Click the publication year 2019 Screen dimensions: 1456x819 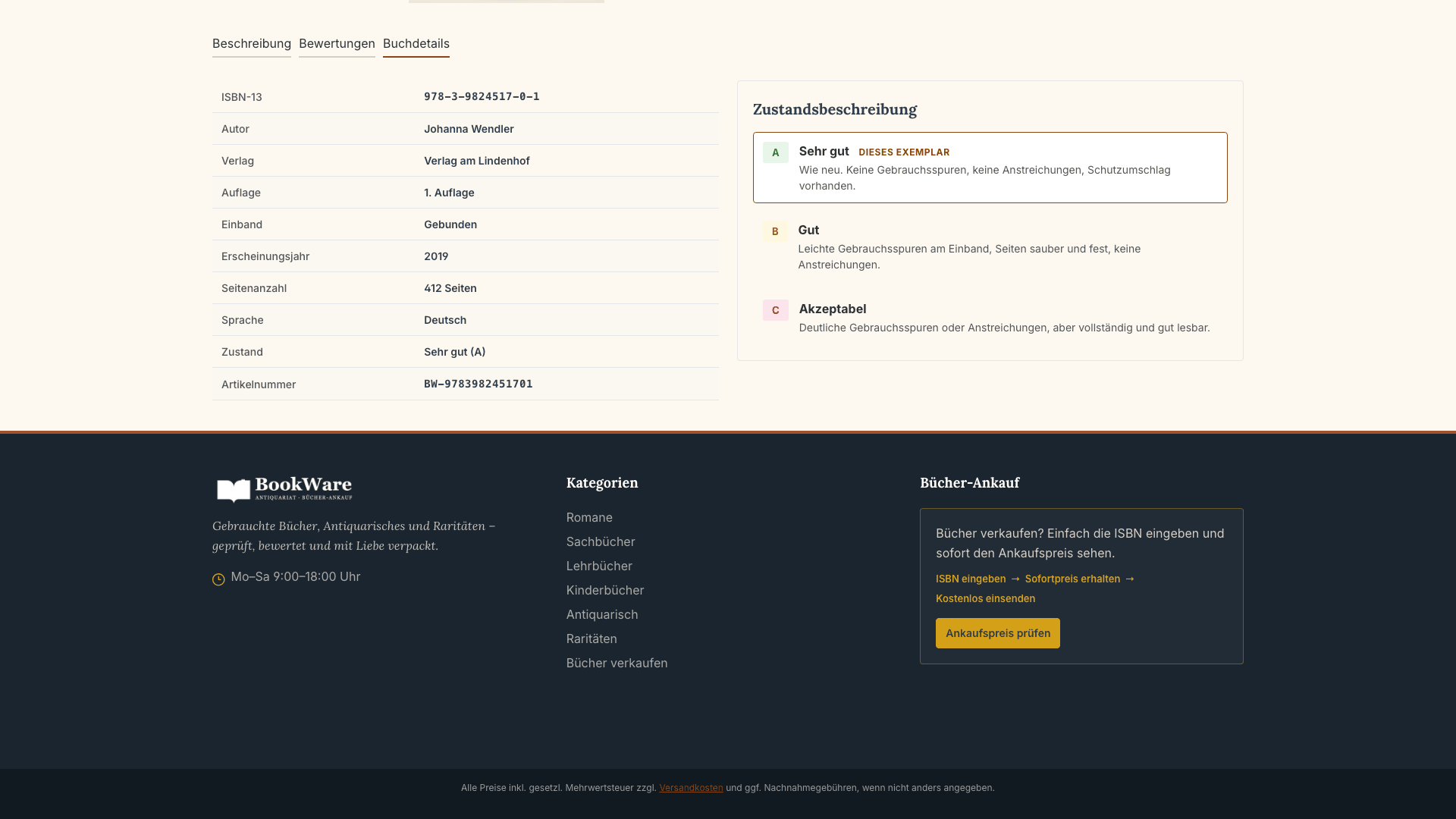436,256
